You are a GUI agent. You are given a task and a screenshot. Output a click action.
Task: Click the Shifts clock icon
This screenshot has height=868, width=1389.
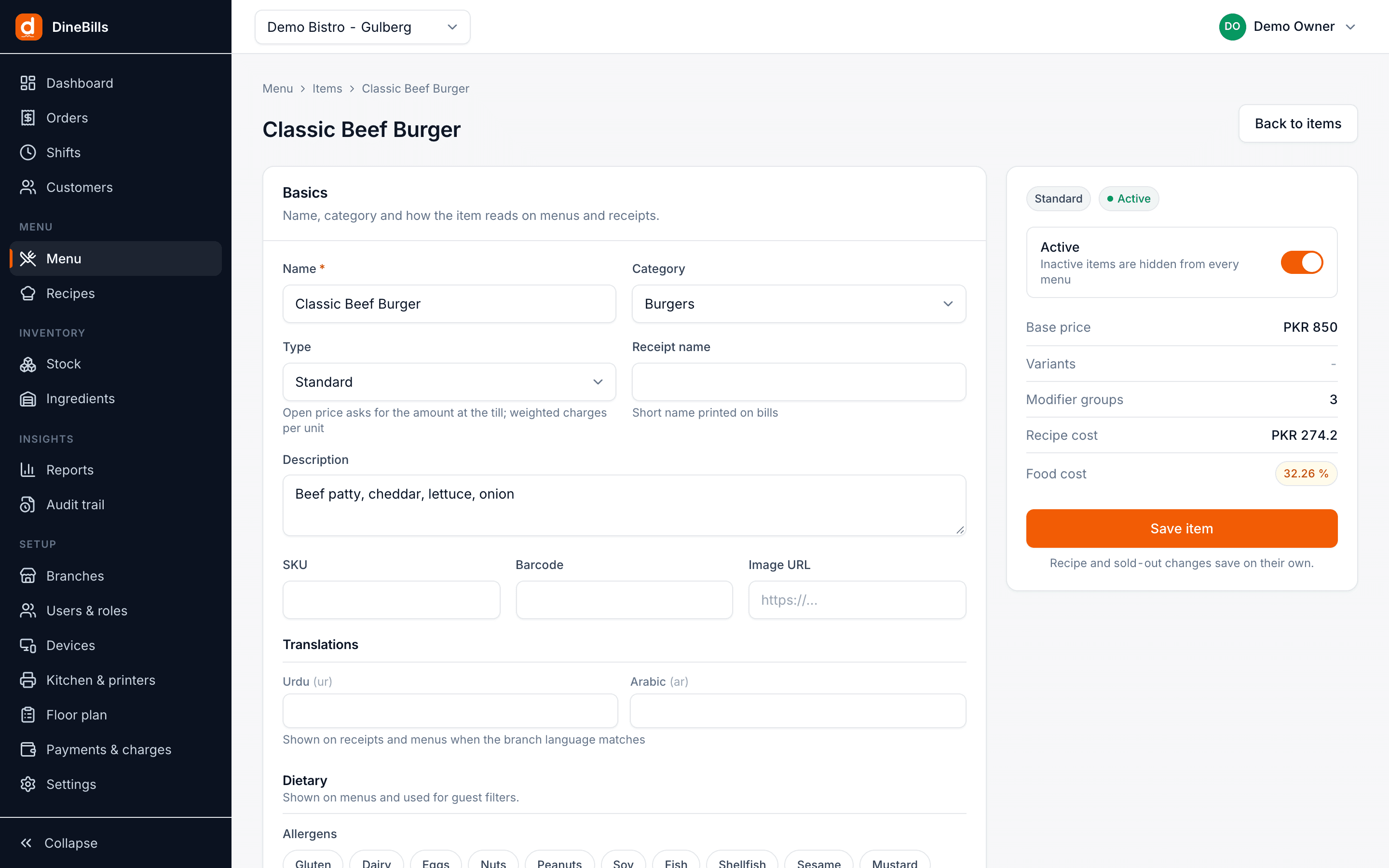click(x=27, y=153)
